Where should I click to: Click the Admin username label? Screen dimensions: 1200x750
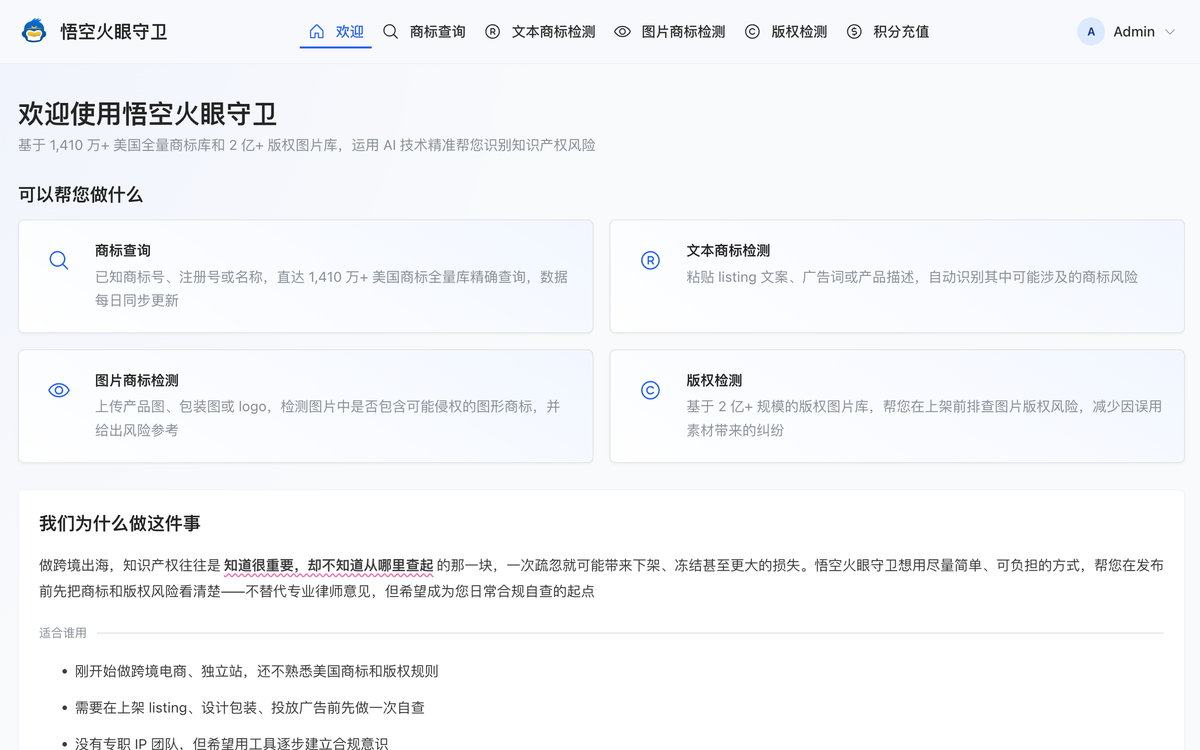click(1134, 32)
